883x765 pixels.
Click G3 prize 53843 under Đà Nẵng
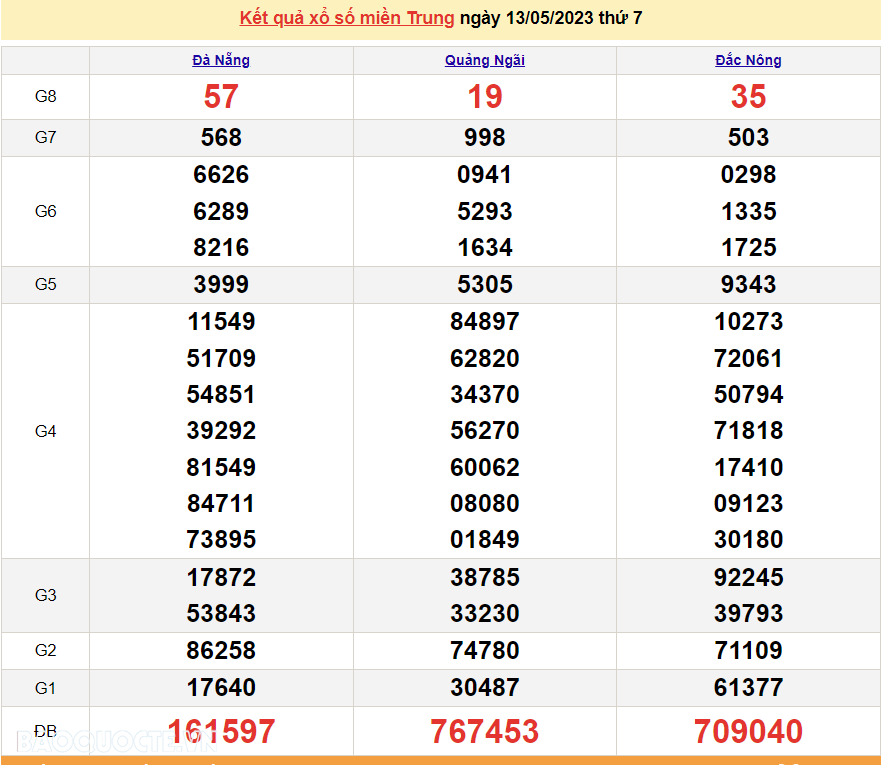220,613
